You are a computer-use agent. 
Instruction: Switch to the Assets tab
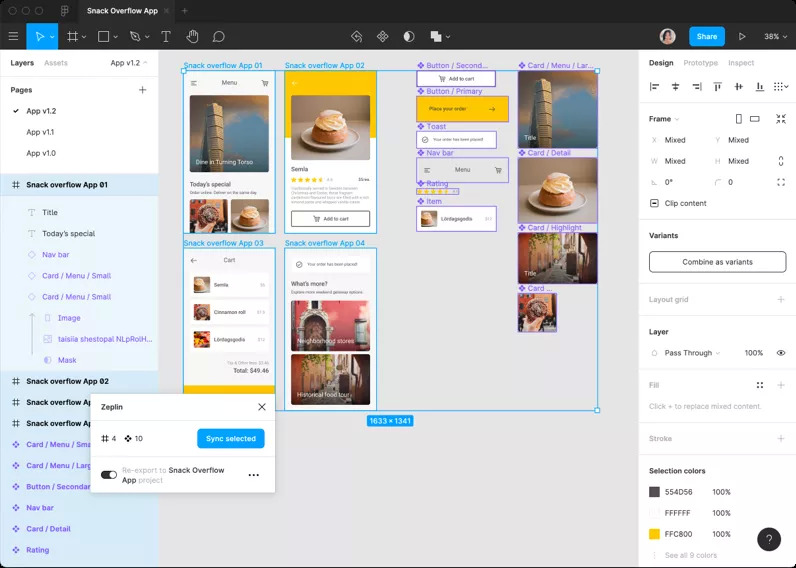point(56,63)
